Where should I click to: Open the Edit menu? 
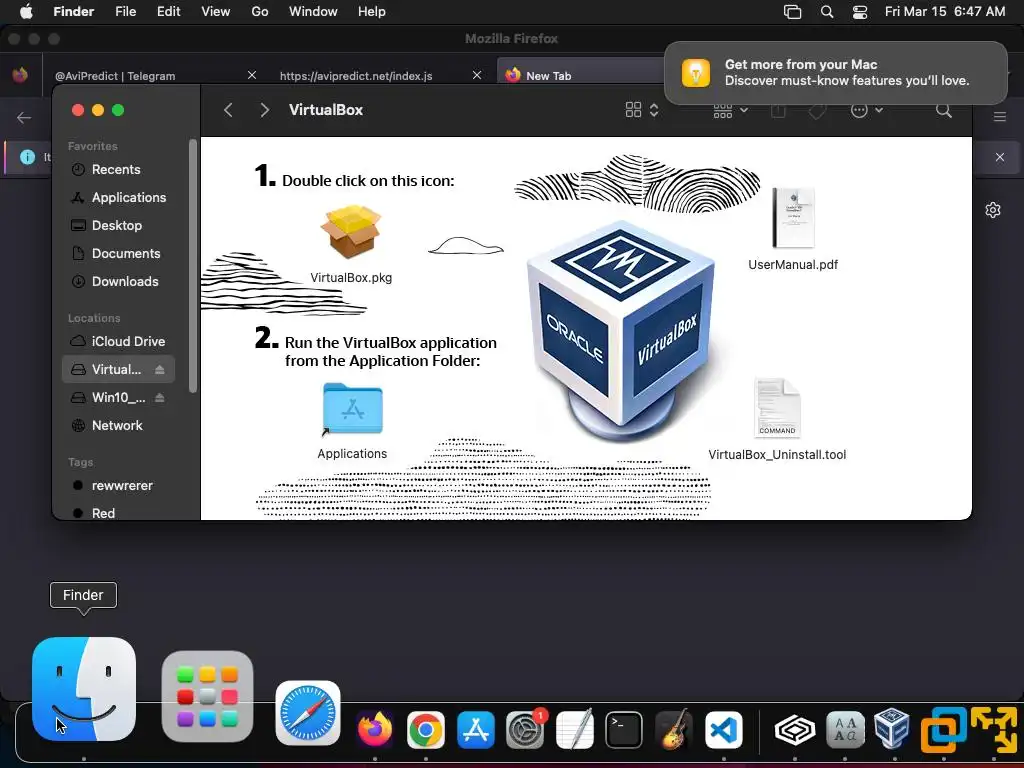[x=168, y=11]
